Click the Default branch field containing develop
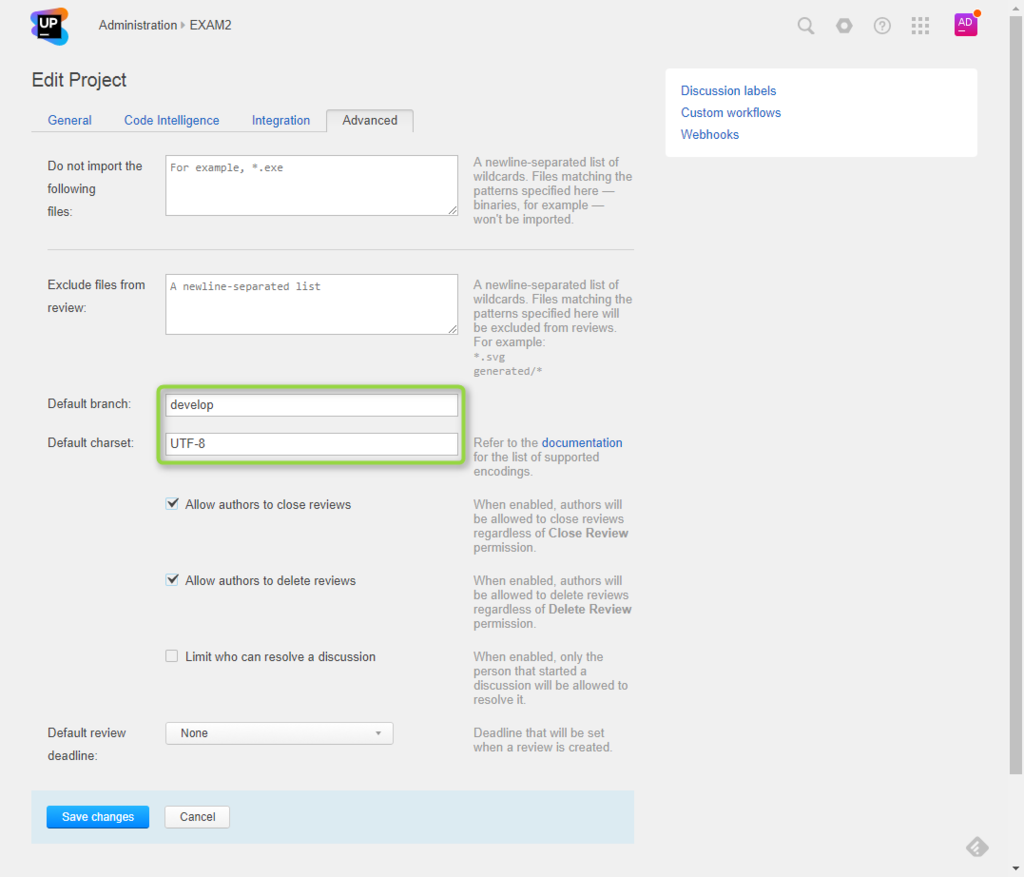The image size is (1024, 877). tap(312, 405)
